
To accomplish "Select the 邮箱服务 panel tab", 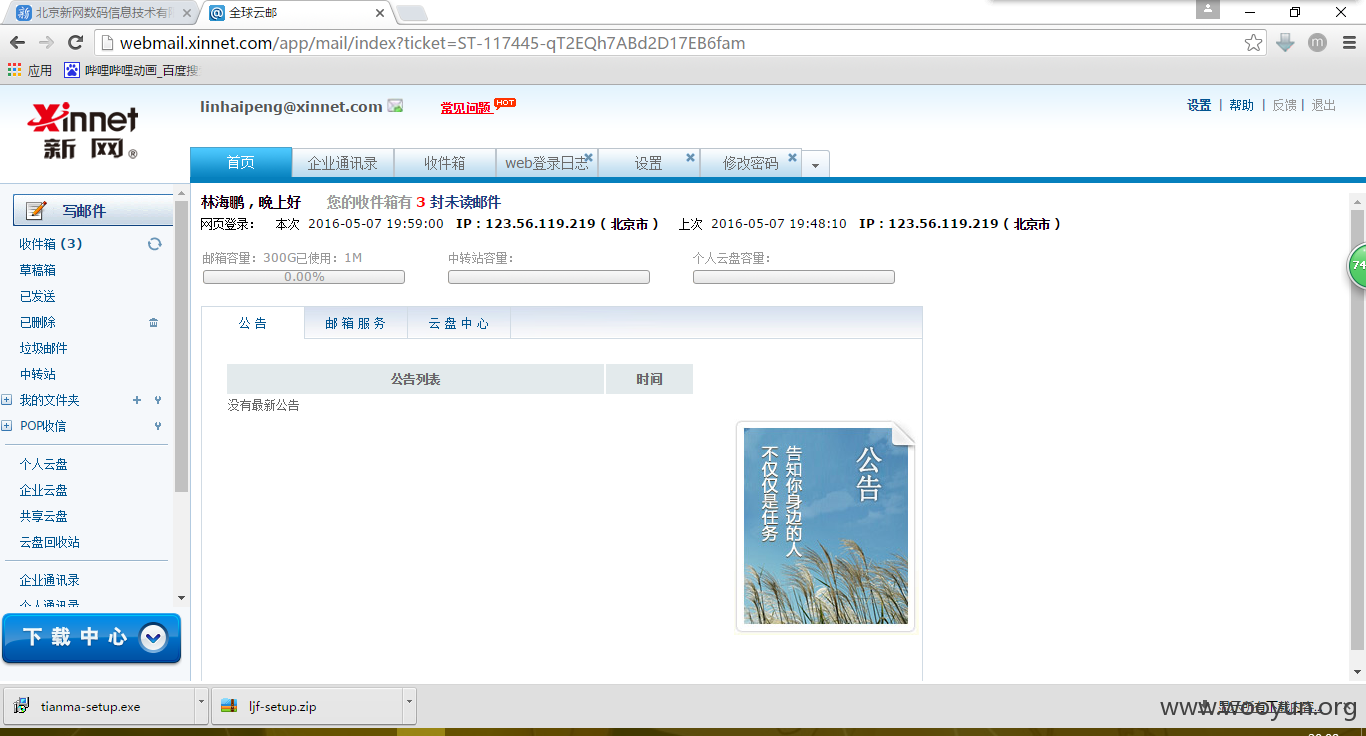I will point(356,323).
